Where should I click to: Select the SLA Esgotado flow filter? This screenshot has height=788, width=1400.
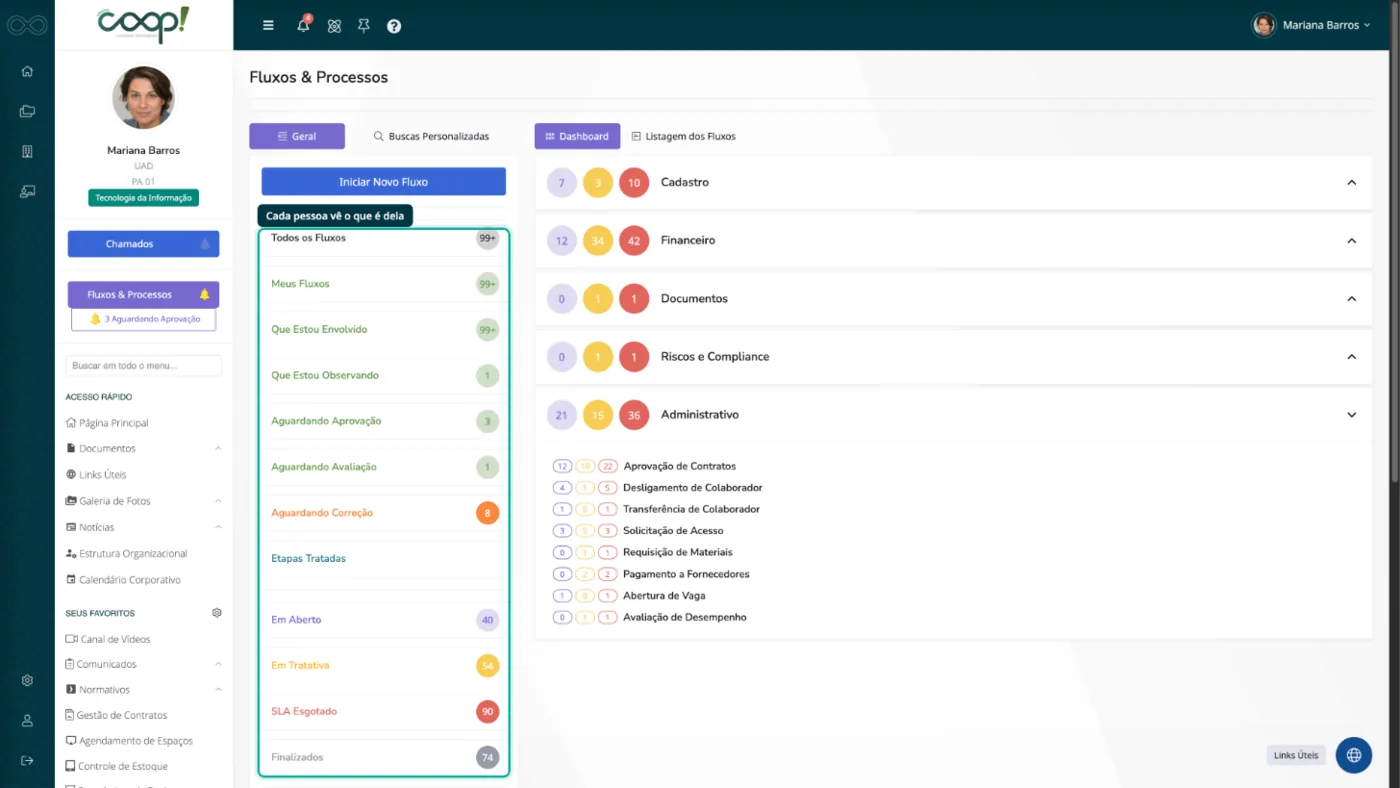pyautogui.click(x=384, y=712)
